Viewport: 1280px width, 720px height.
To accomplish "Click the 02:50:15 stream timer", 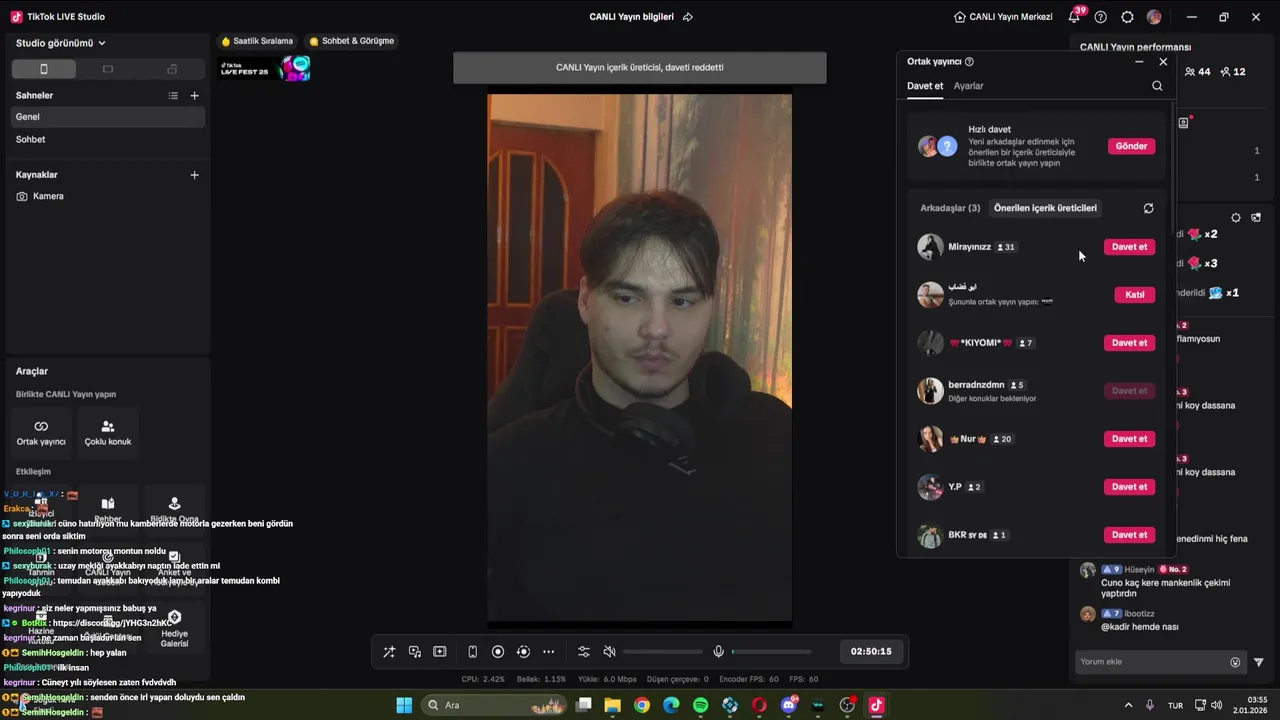I will [x=871, y=651].
